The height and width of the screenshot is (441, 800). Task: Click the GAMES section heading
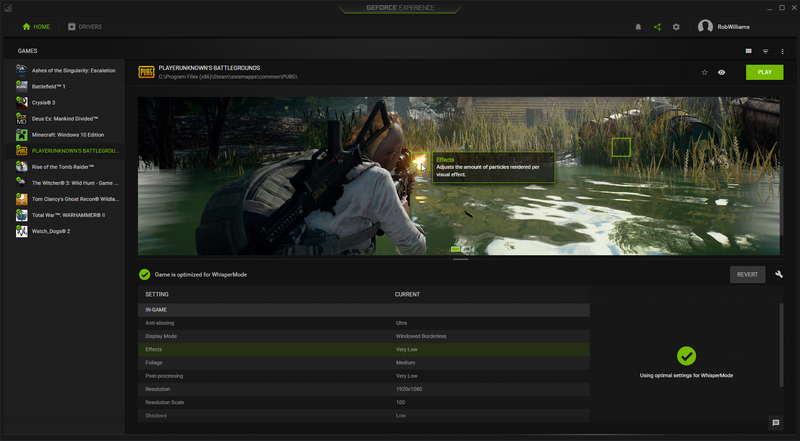28,51
